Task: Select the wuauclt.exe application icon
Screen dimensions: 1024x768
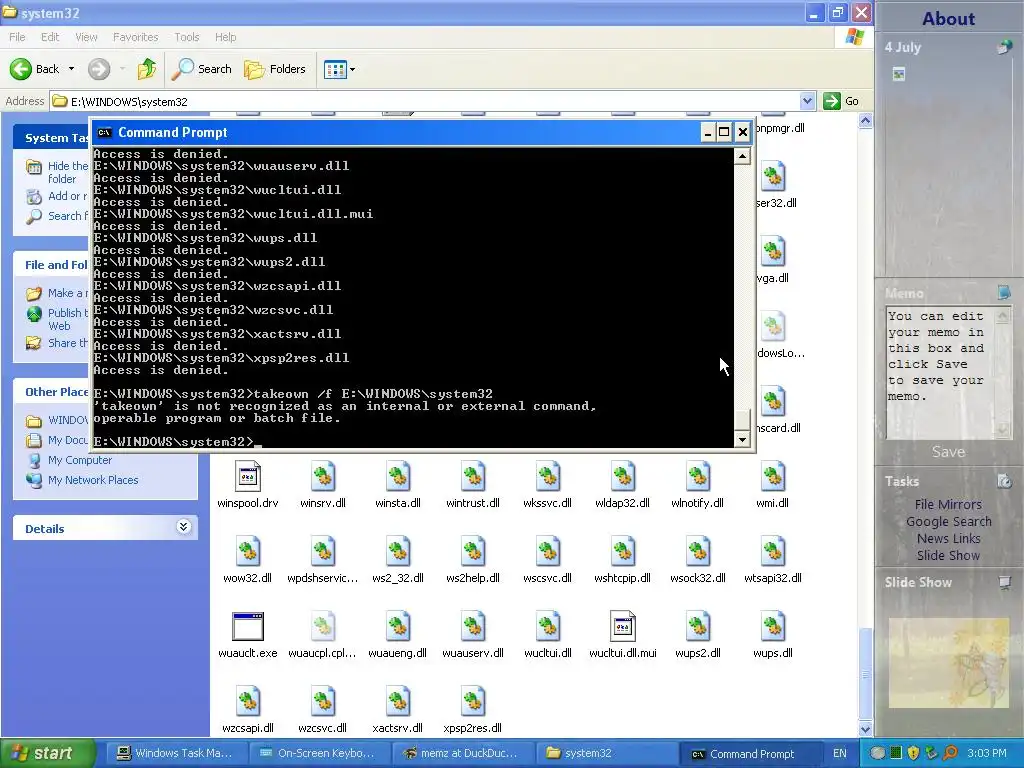Action: tap(248, 626)
